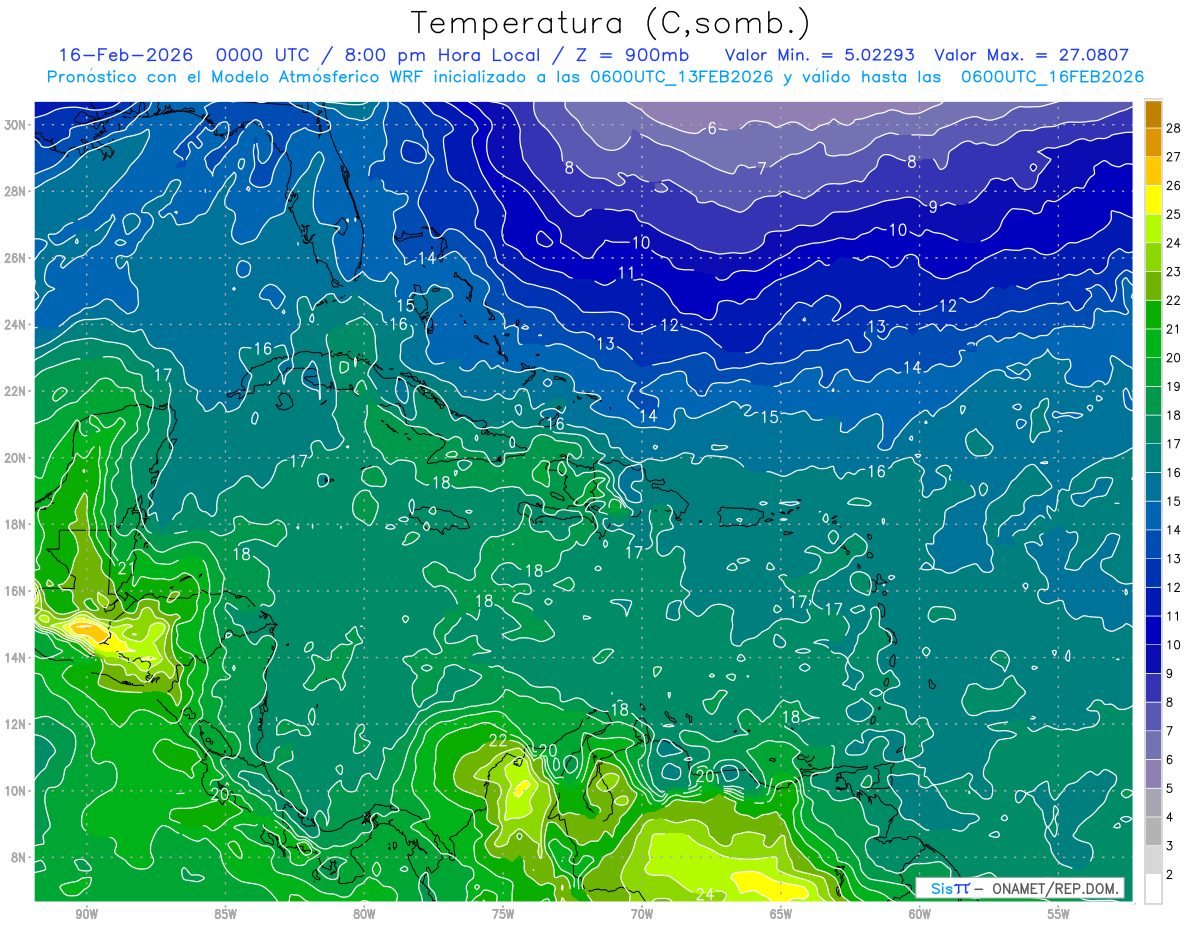Click the 'Valor Max. = 27.0807' text
Viewport: 1200px width, 927px height.
1032,55
